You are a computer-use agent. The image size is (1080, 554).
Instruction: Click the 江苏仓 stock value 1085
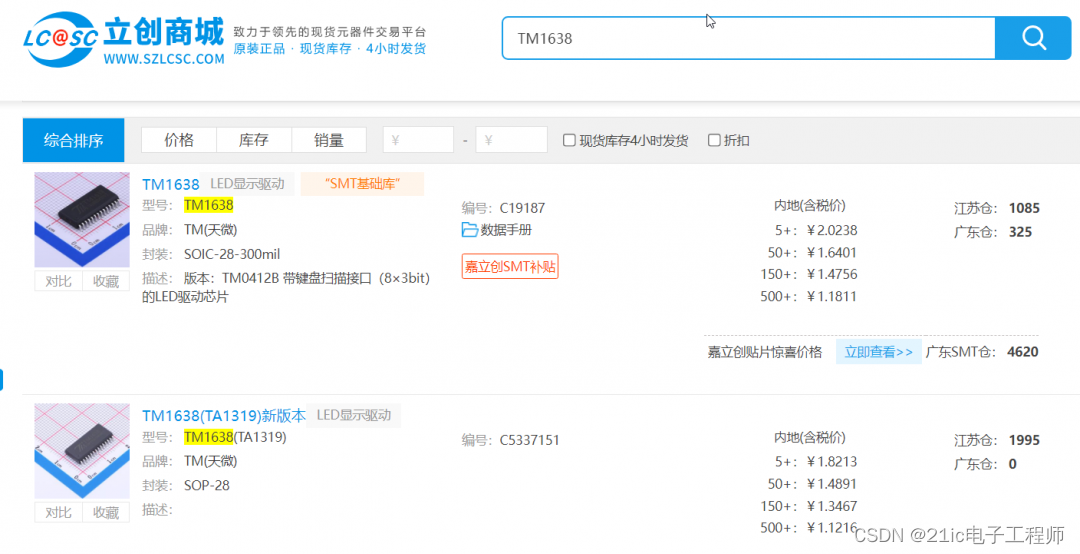tap(1024, 209)
